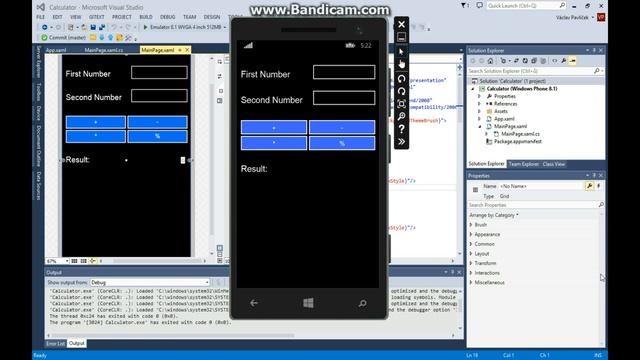
Task: Tap the phone Windows Start button
Action: (309, 303)
